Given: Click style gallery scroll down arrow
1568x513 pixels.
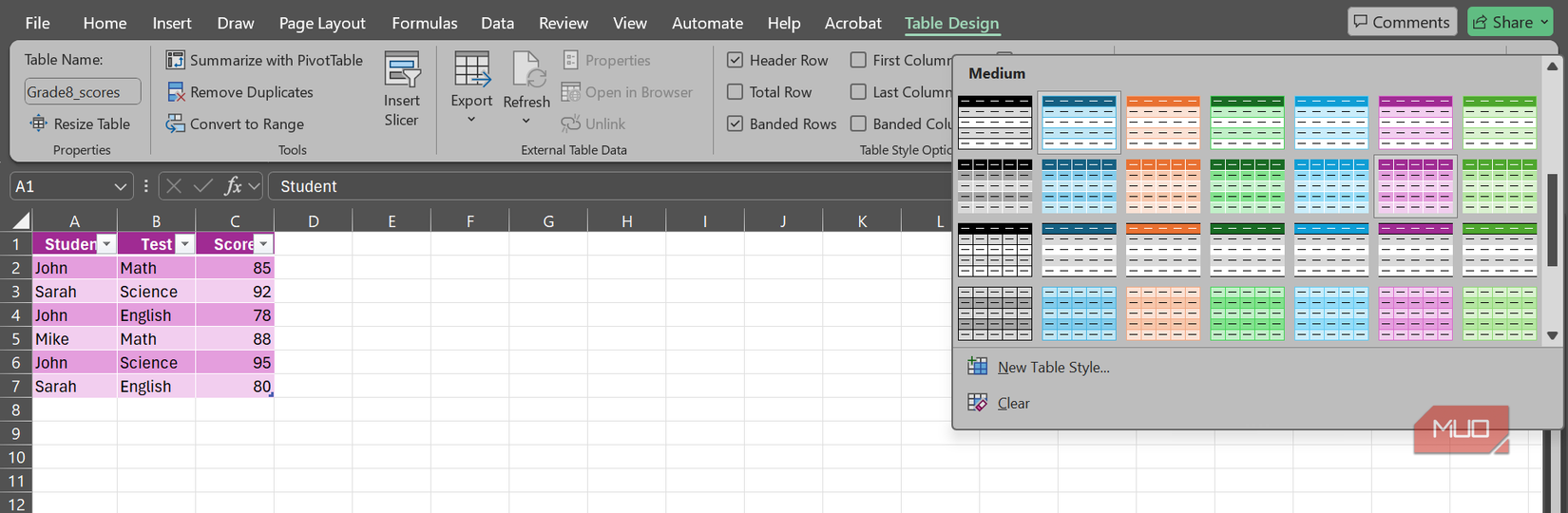Looking at the screenshot, I should pos(1552,335).
